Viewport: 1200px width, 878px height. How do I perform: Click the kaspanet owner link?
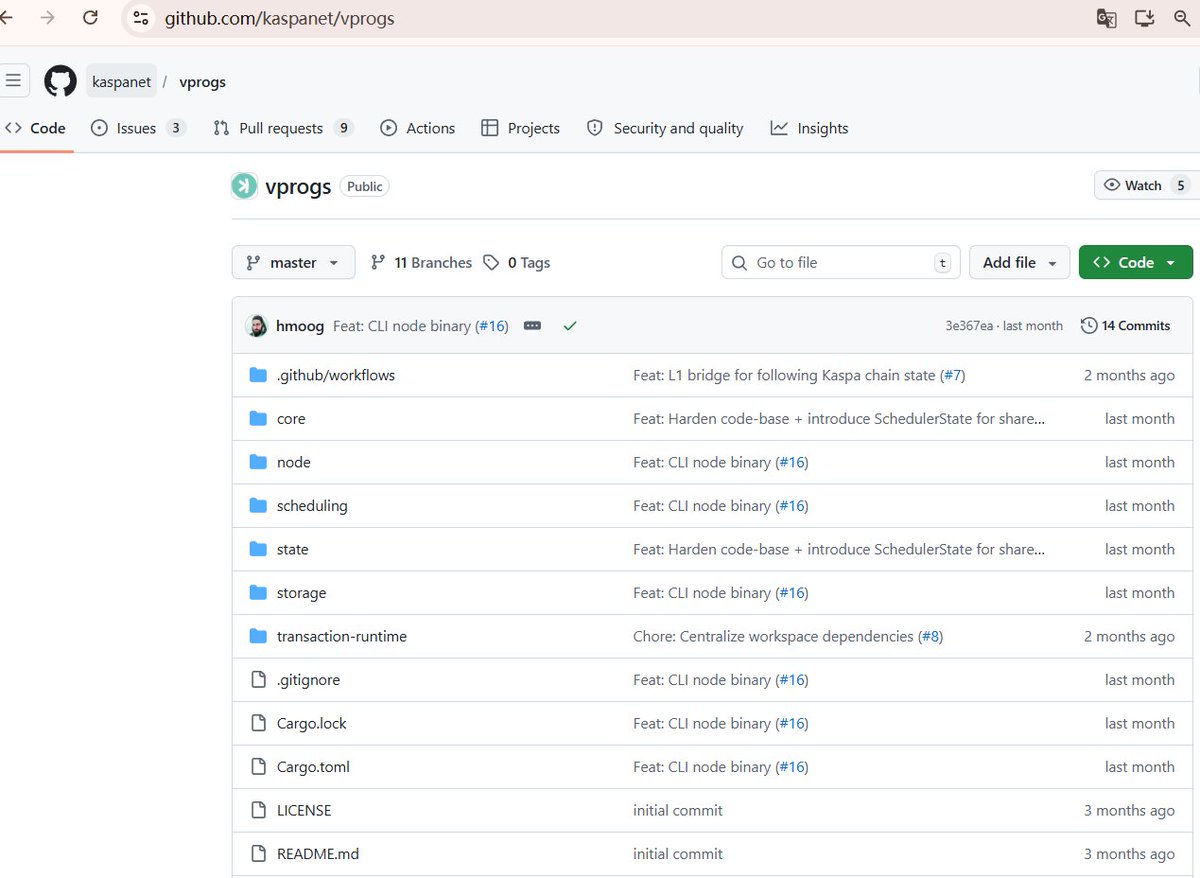[x=121, y=82]
